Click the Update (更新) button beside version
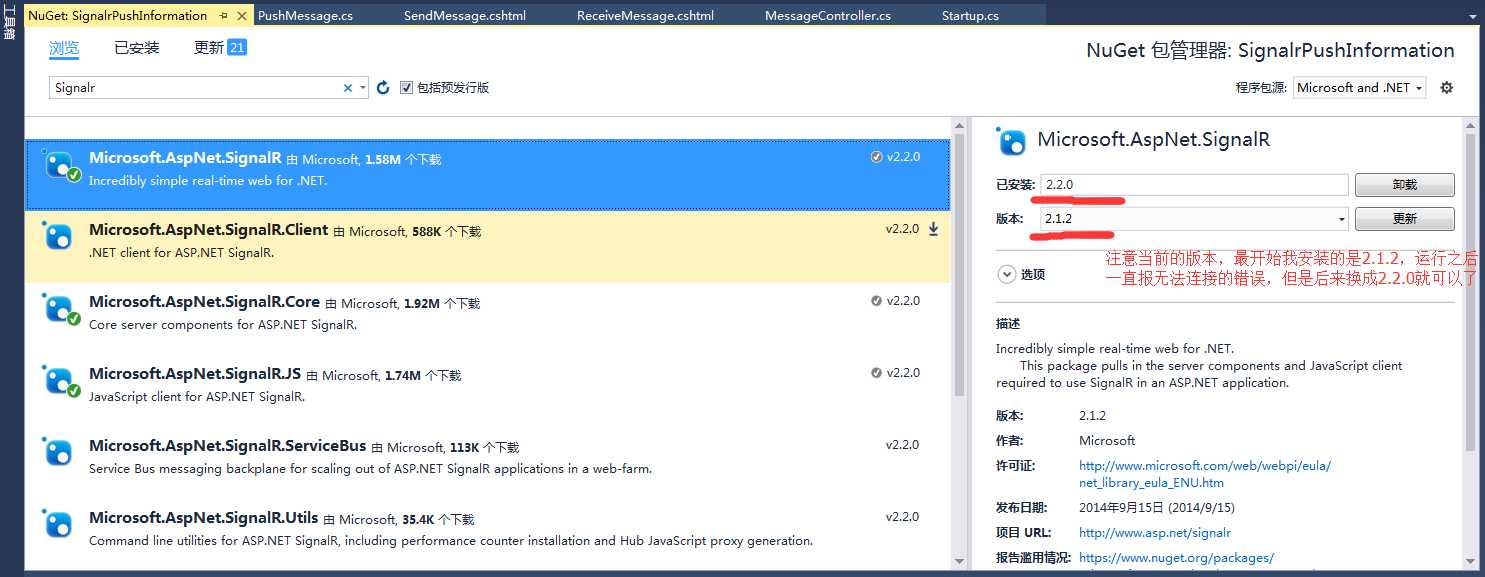1485x577 pixels. [1404, 219]
